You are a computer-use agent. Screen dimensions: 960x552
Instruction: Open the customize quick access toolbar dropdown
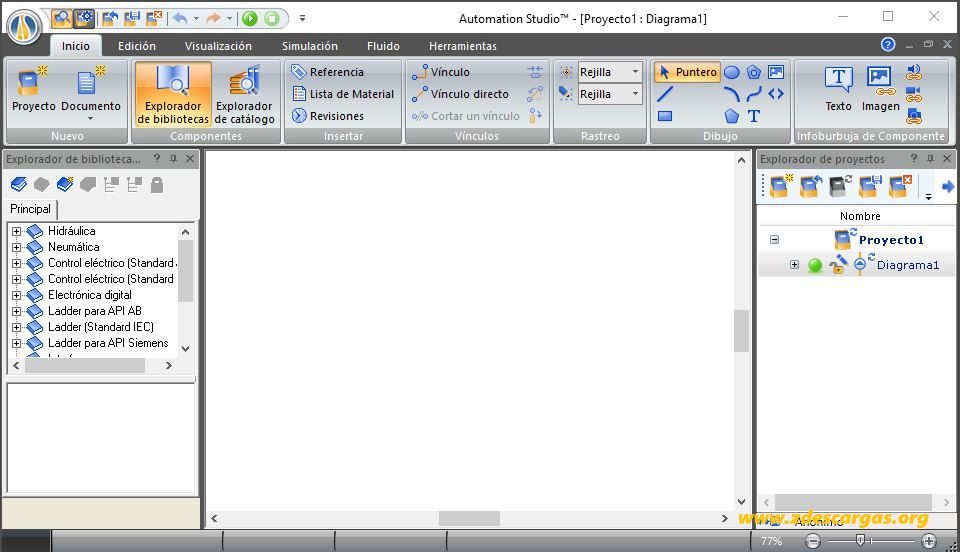[x=302, y=18]
